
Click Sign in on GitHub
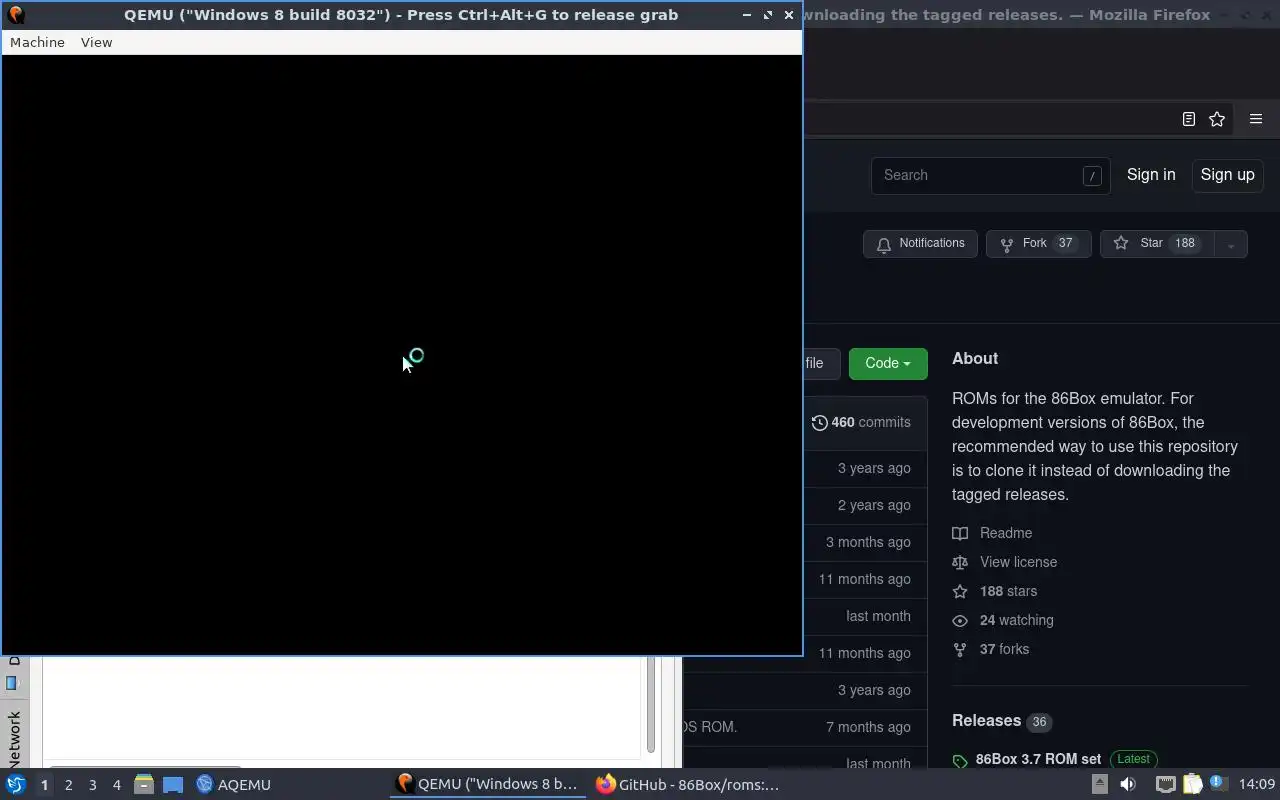[1151, 174]
